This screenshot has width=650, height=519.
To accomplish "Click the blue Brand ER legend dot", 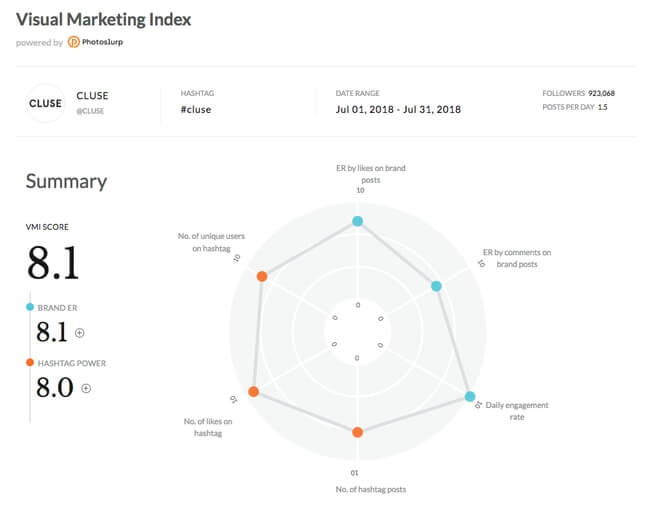I will [x=30, y=307].
